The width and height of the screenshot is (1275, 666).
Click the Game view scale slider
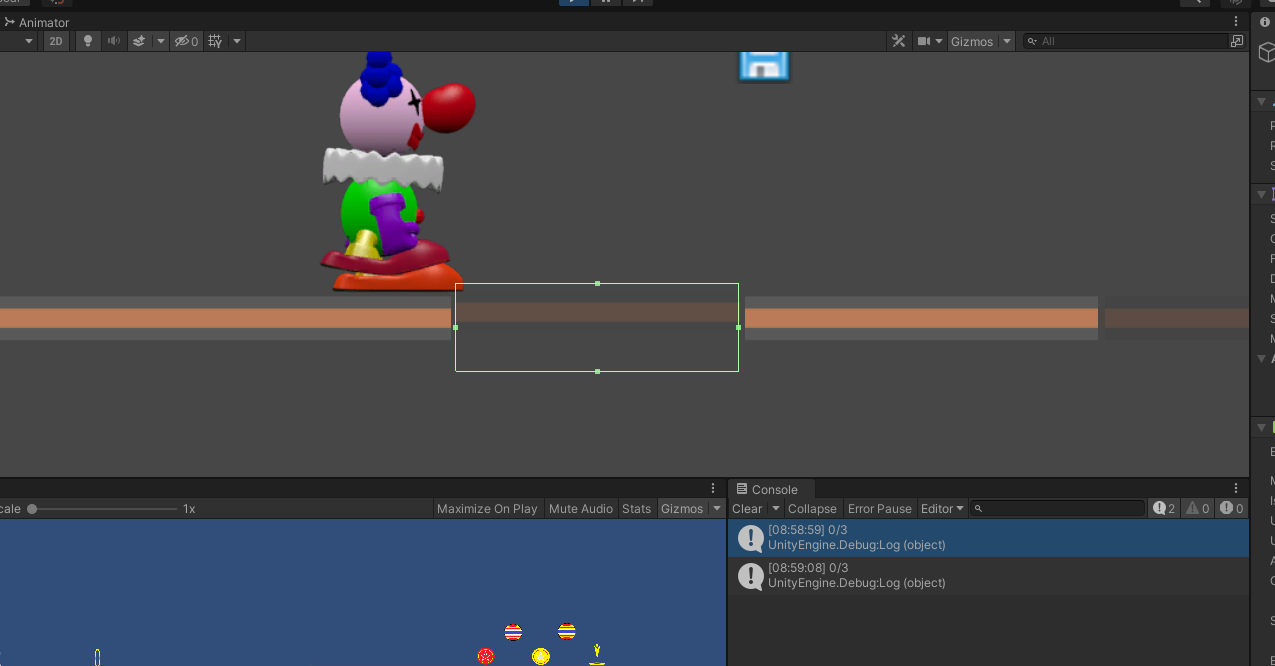click(x=103, y=509)
